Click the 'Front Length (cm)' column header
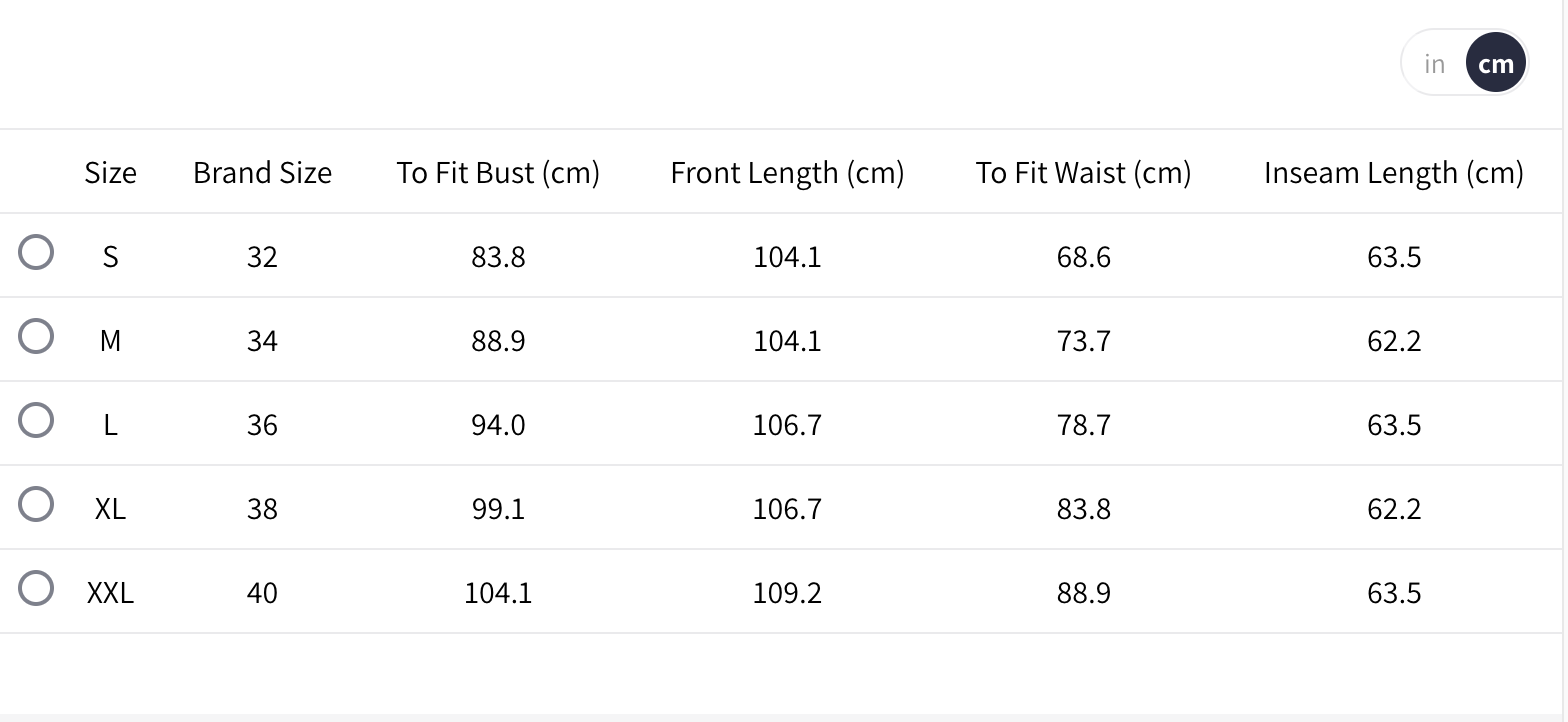Viewport: 1568px width, 722px height. pos(787,173)
